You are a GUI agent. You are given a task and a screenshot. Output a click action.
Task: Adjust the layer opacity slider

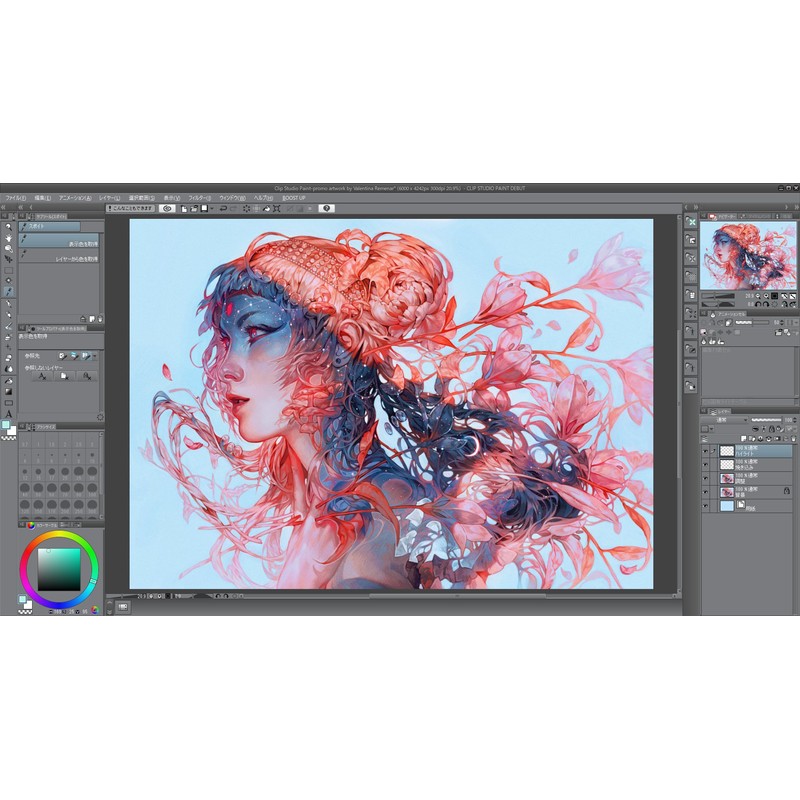[766, 420]
